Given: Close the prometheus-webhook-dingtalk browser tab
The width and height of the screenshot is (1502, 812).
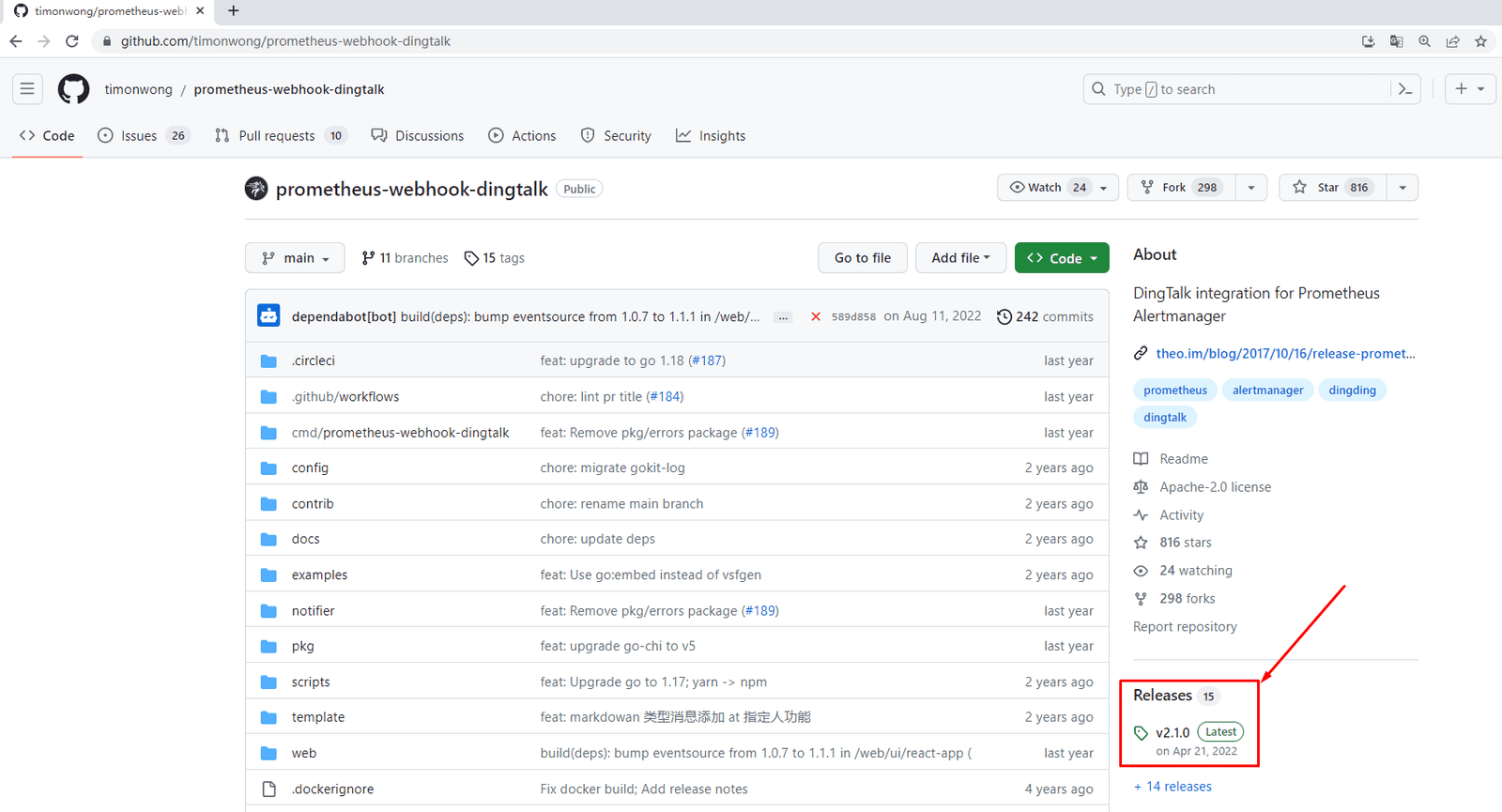Looking at the screenshot, I should pyautogui.click(x=200, y=11).
